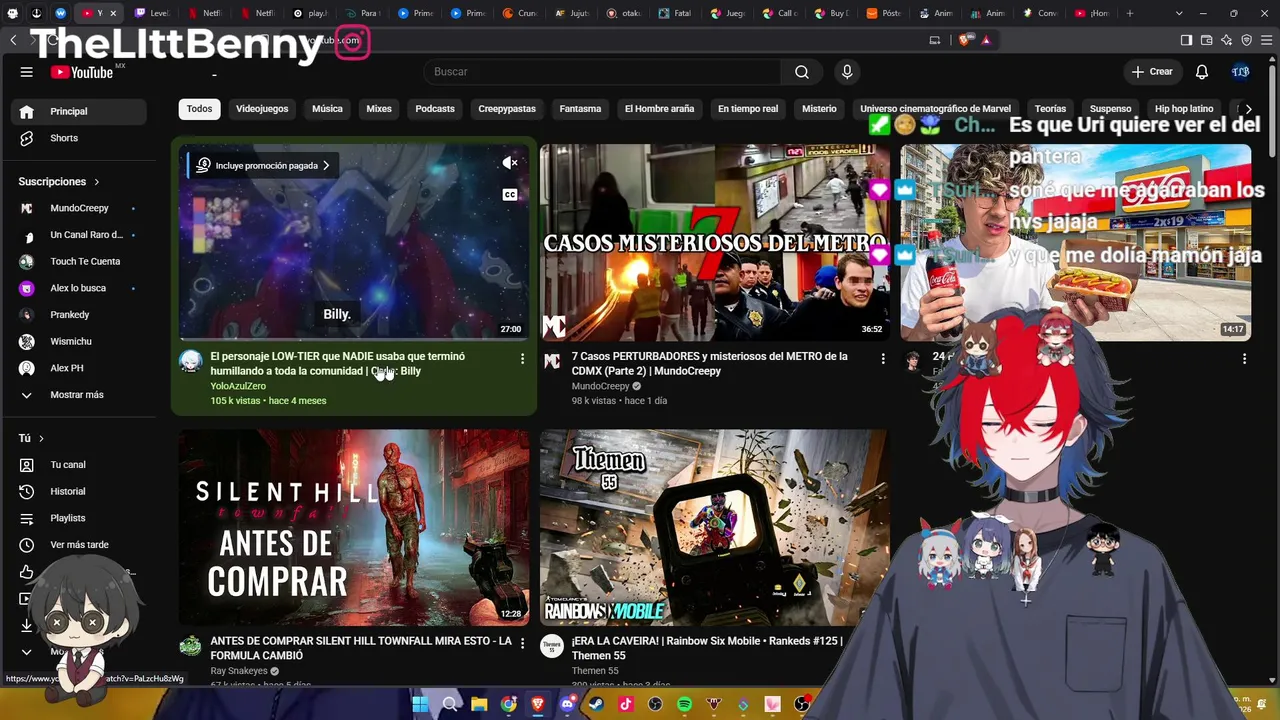Screen dimensions: 1280x720
Task: Select the Hip hop latino chip
Action: coord(1184,109)
